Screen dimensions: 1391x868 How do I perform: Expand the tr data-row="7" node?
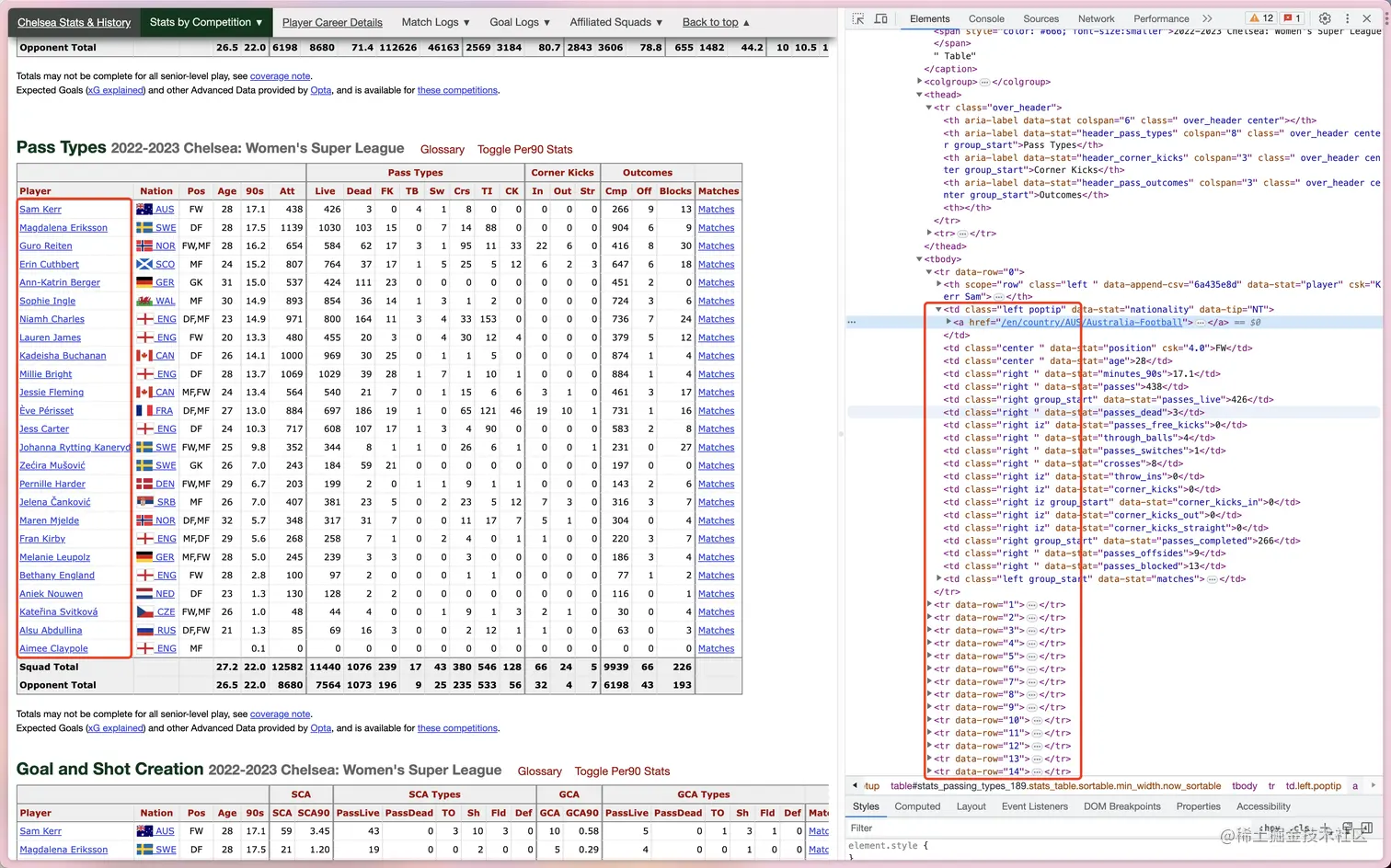[x=929, y=682]
